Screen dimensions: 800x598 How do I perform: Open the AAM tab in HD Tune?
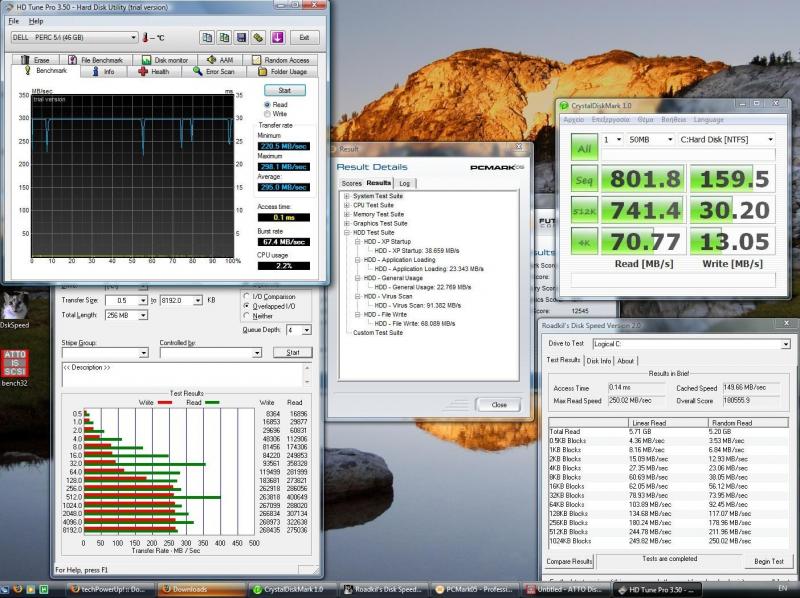point(220,60)
